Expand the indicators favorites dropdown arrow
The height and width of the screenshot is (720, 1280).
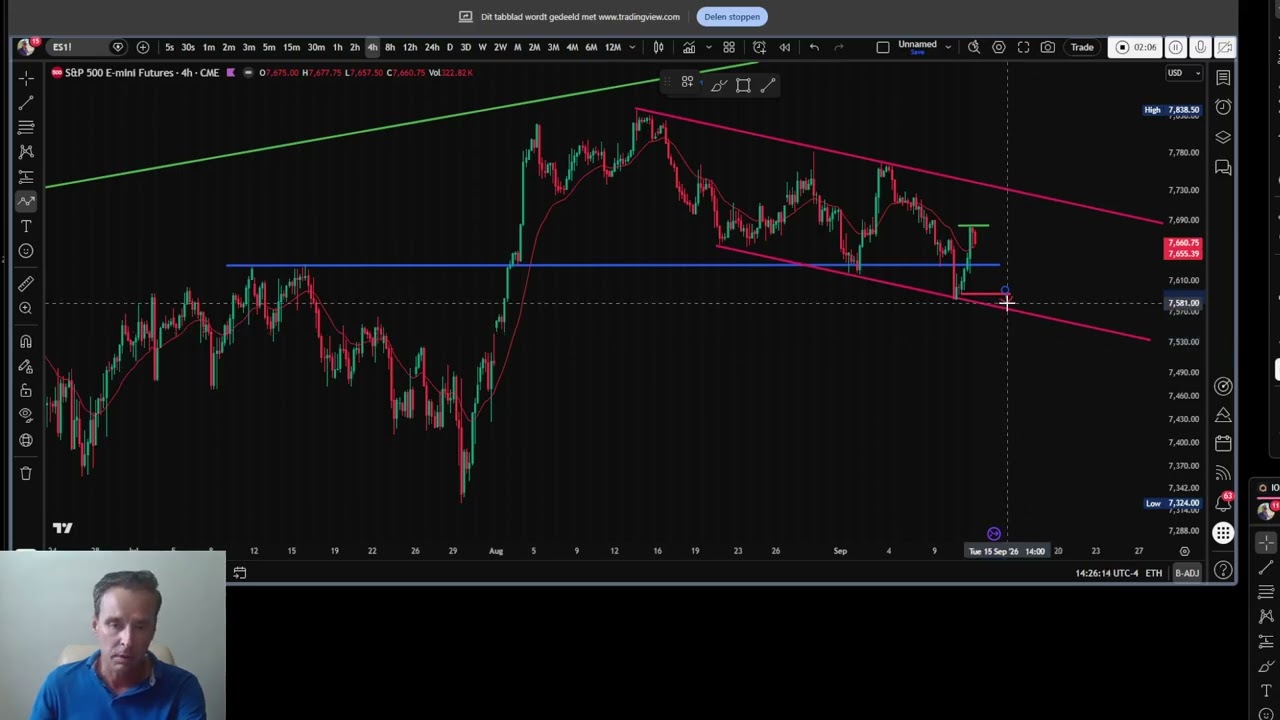click(708, 47)
